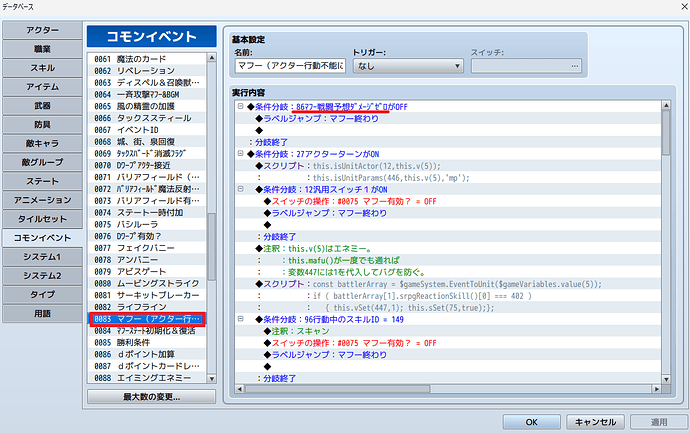Viewport: 690px width, 433px height.
Task: Open the 武器 tab
Action: tap(42, 106)
